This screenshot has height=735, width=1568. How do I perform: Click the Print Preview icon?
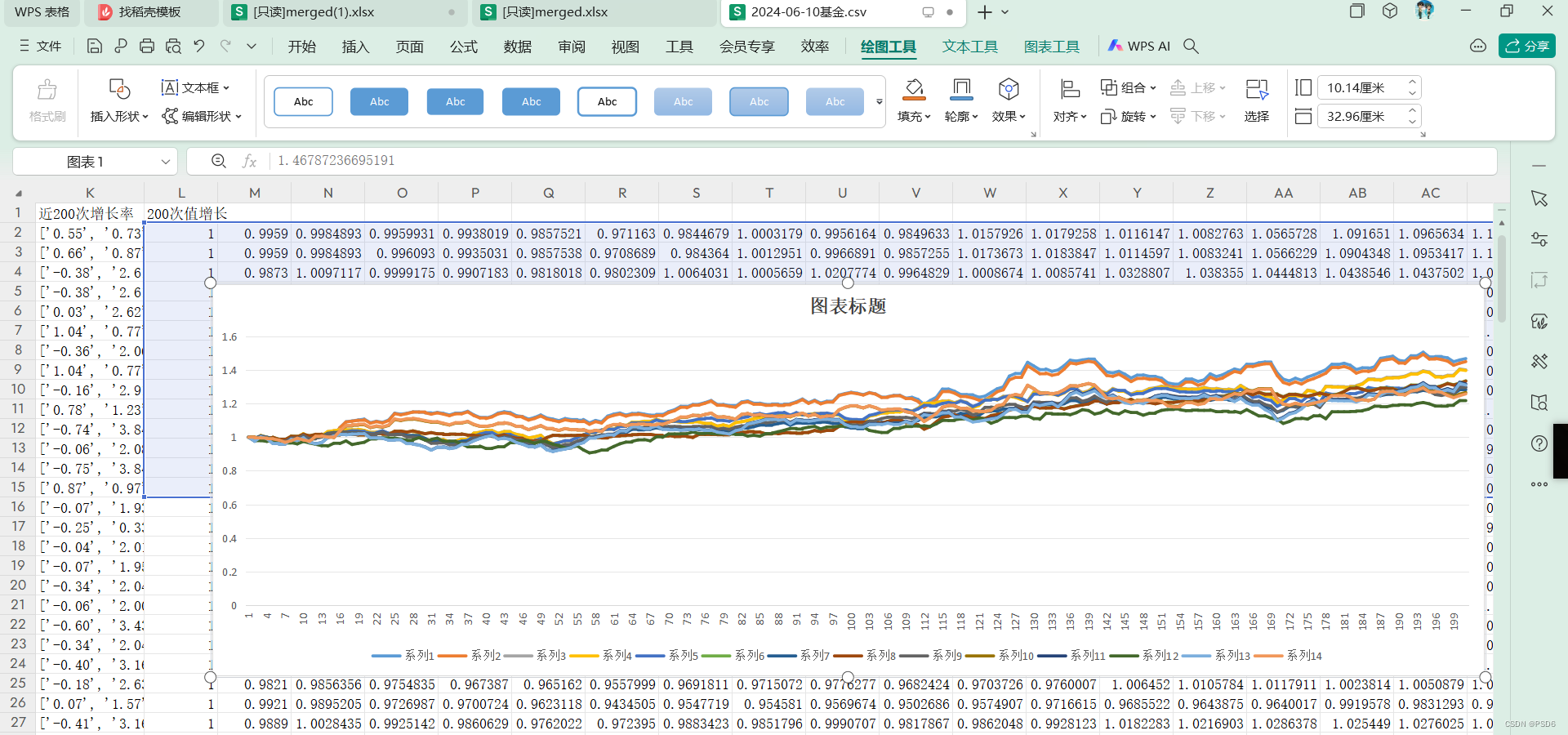173,47
